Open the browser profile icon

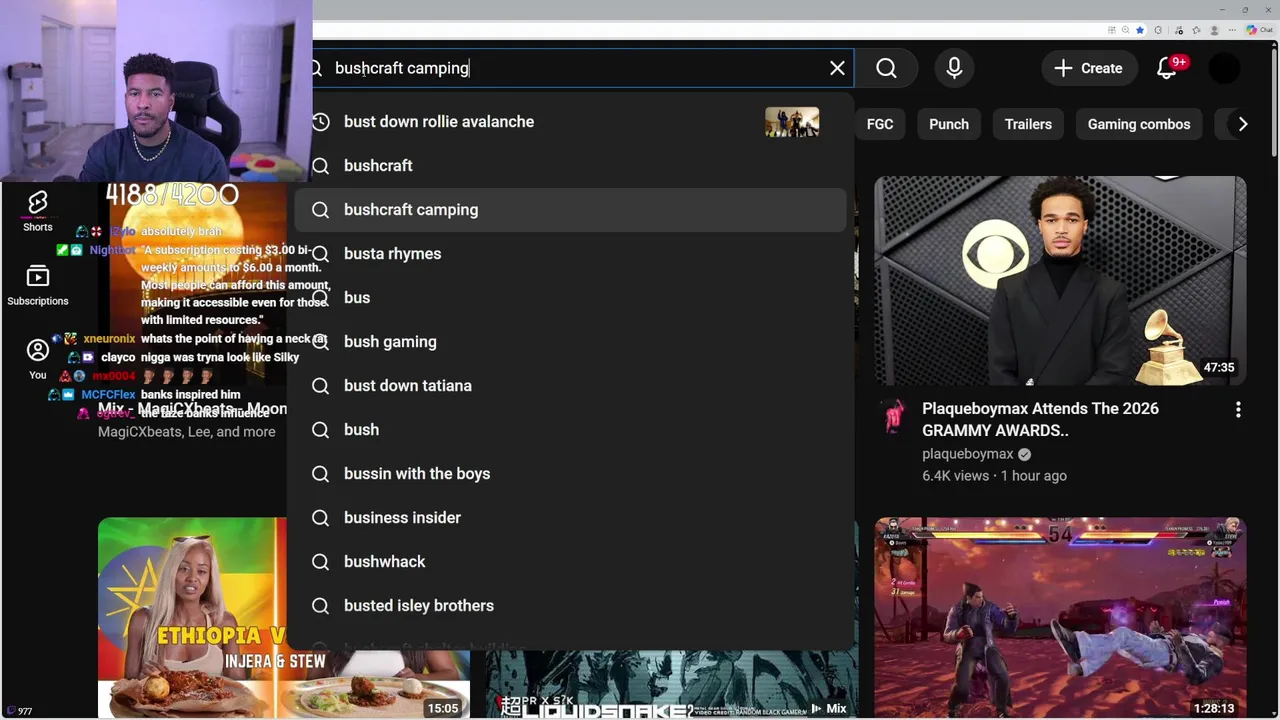pos(1214,30)
